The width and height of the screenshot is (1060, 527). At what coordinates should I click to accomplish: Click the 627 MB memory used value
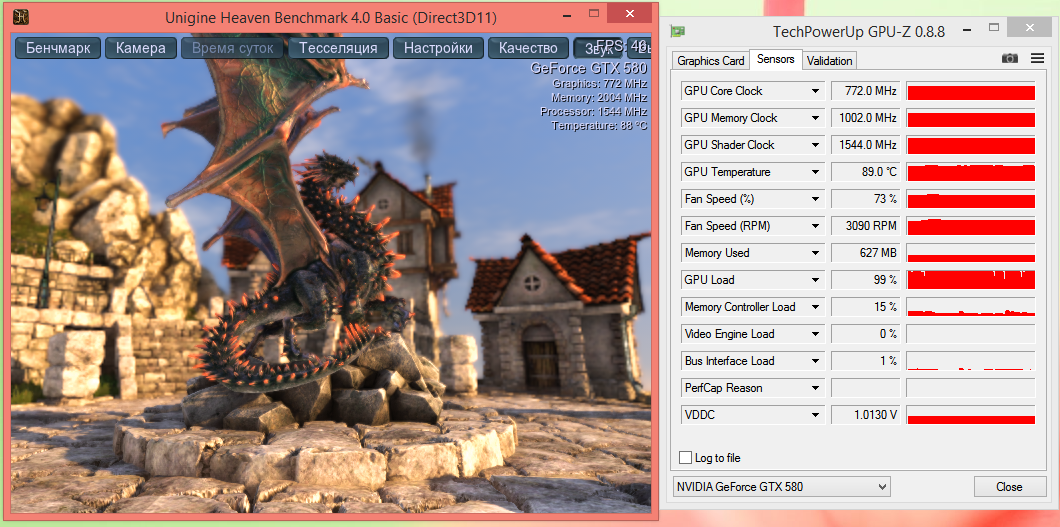pos(866,253)
